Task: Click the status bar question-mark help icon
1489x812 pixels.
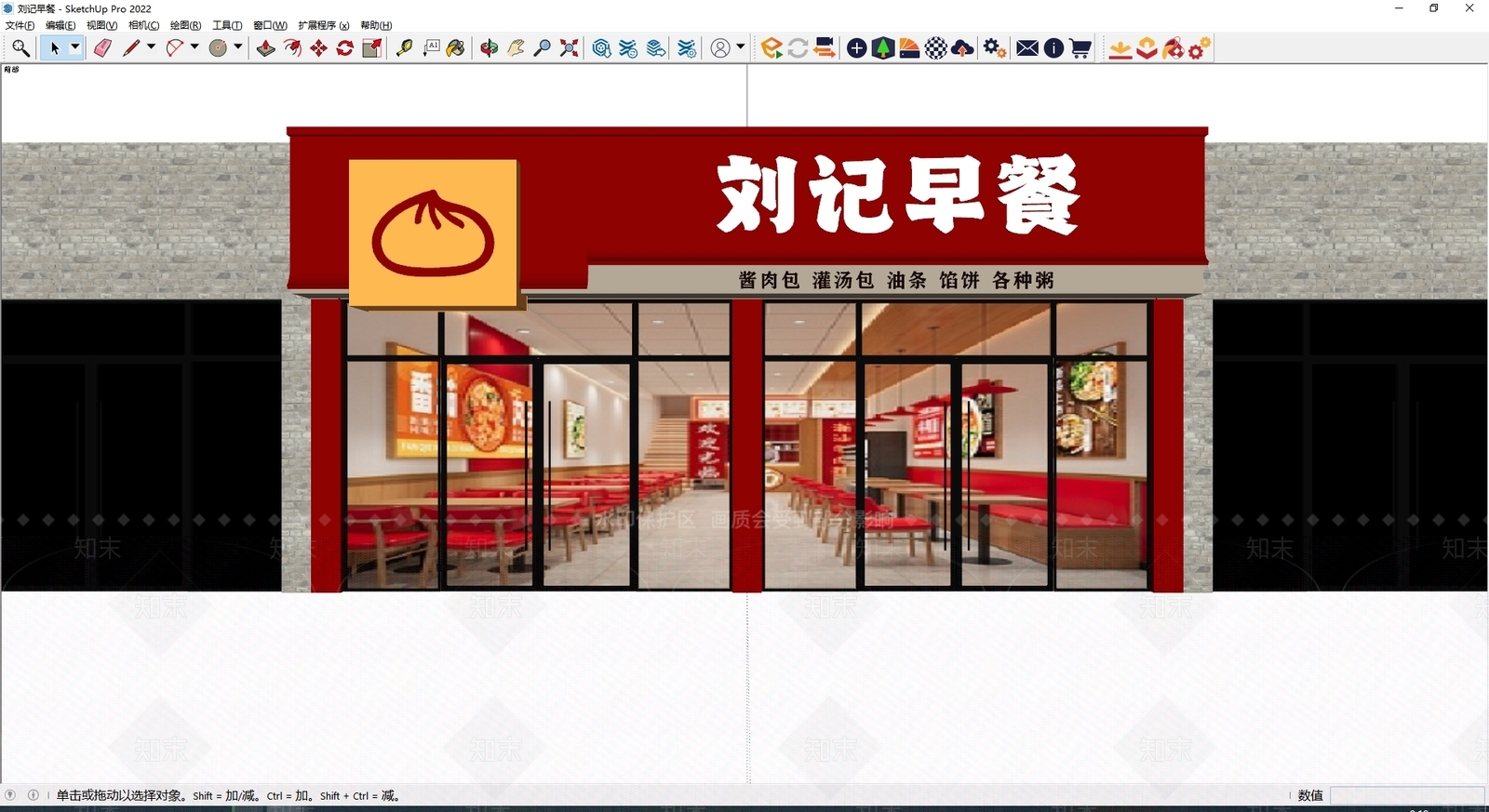Action: pyautogui.click(x=10, y=795)
